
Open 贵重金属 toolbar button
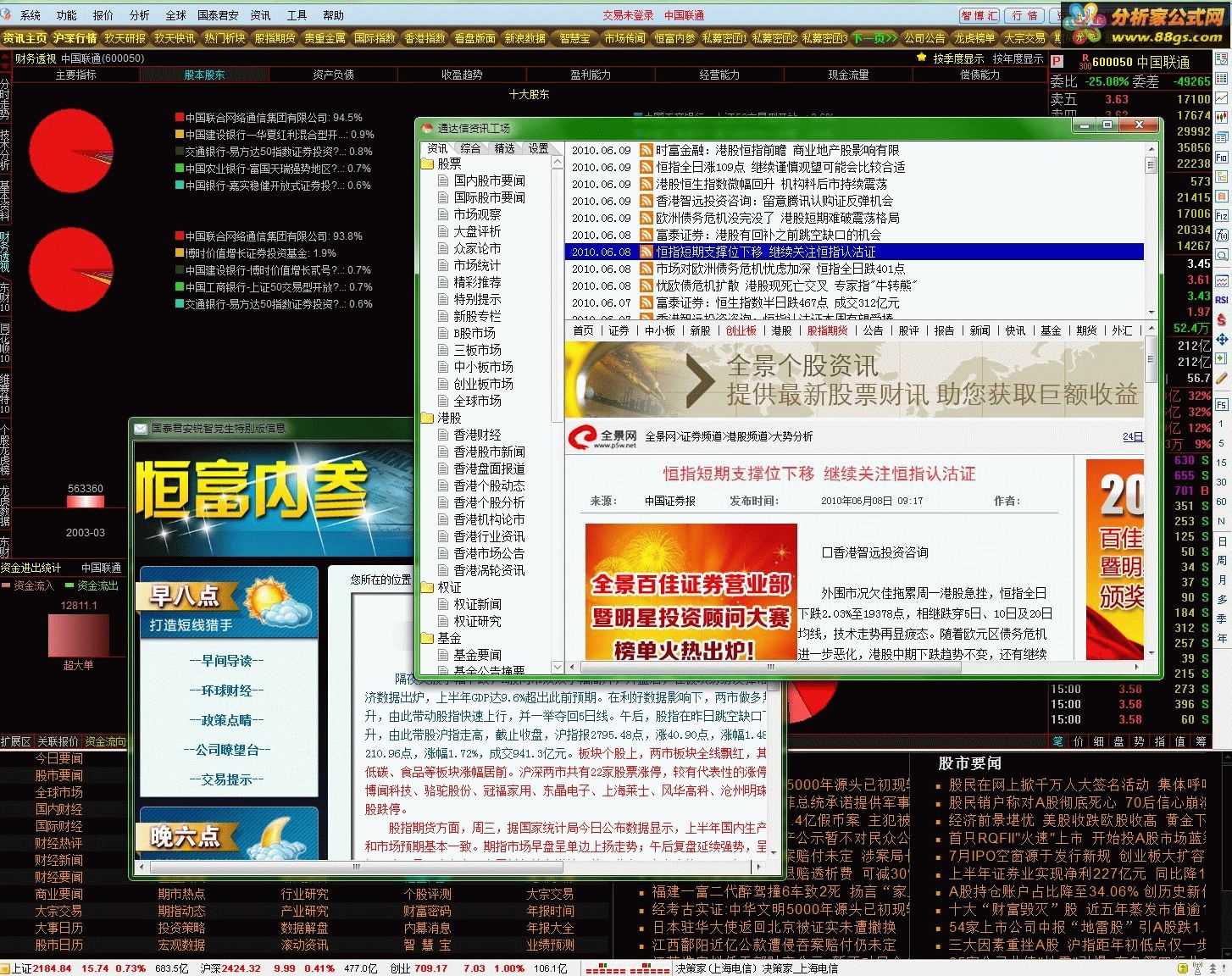coord(325,38)
